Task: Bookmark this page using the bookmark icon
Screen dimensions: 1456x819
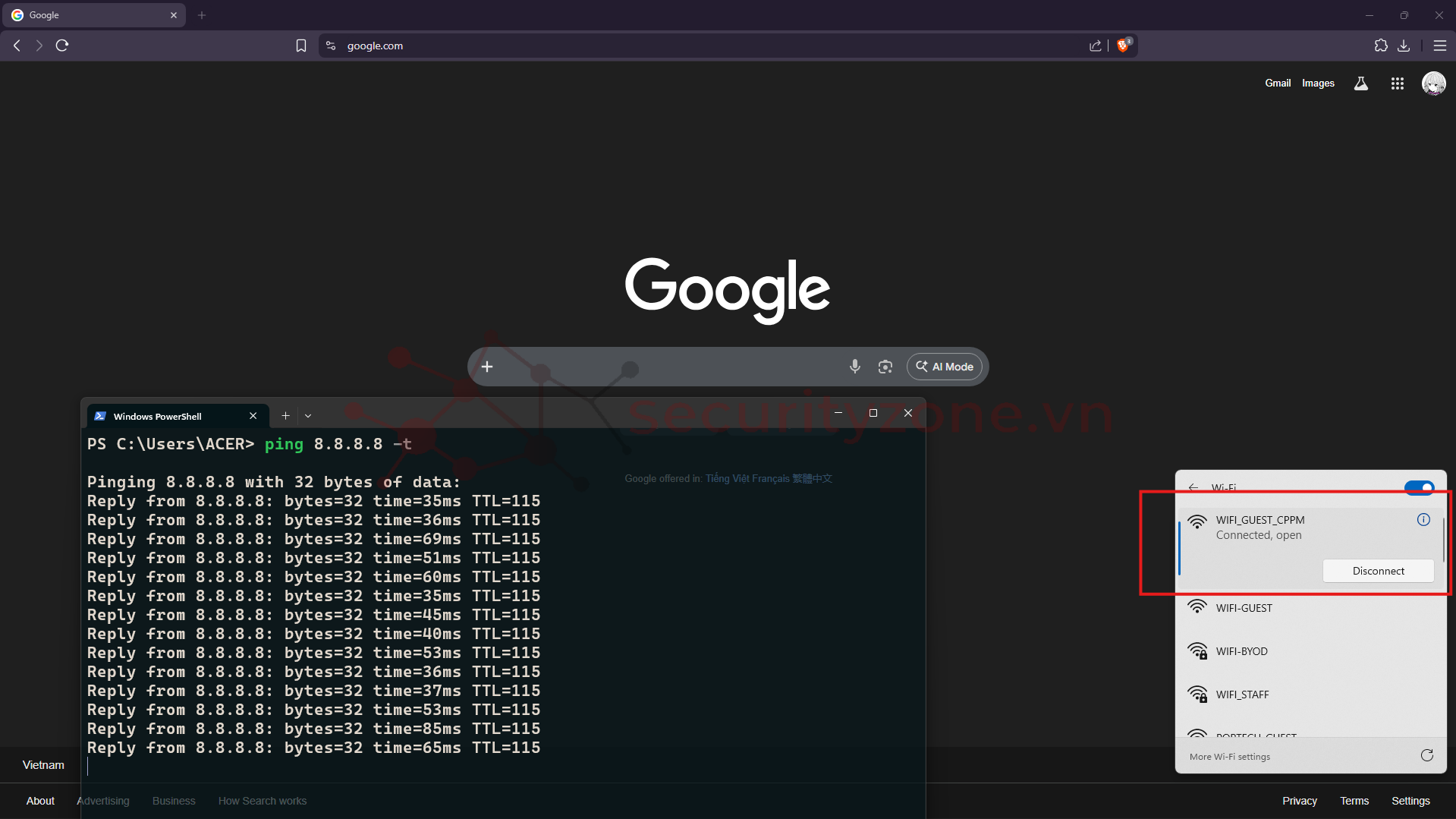Action: [x=301, y=46]
